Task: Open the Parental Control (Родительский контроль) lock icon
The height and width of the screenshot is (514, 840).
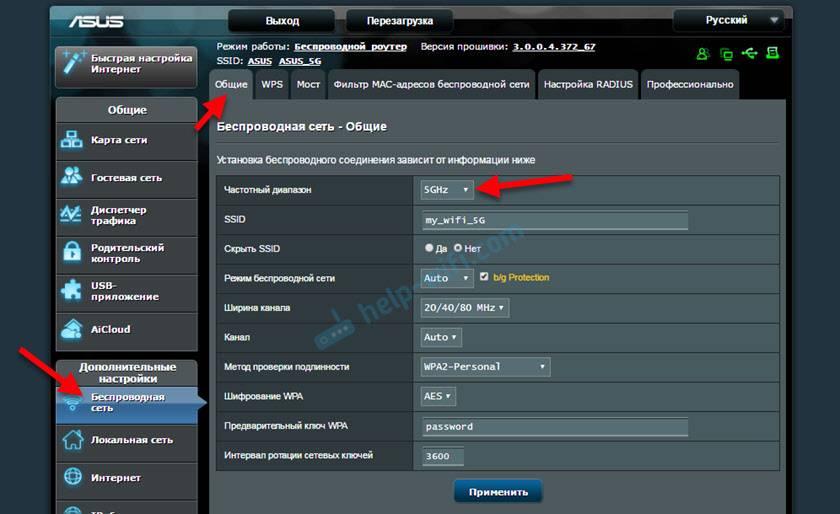Action: point(72,253)
